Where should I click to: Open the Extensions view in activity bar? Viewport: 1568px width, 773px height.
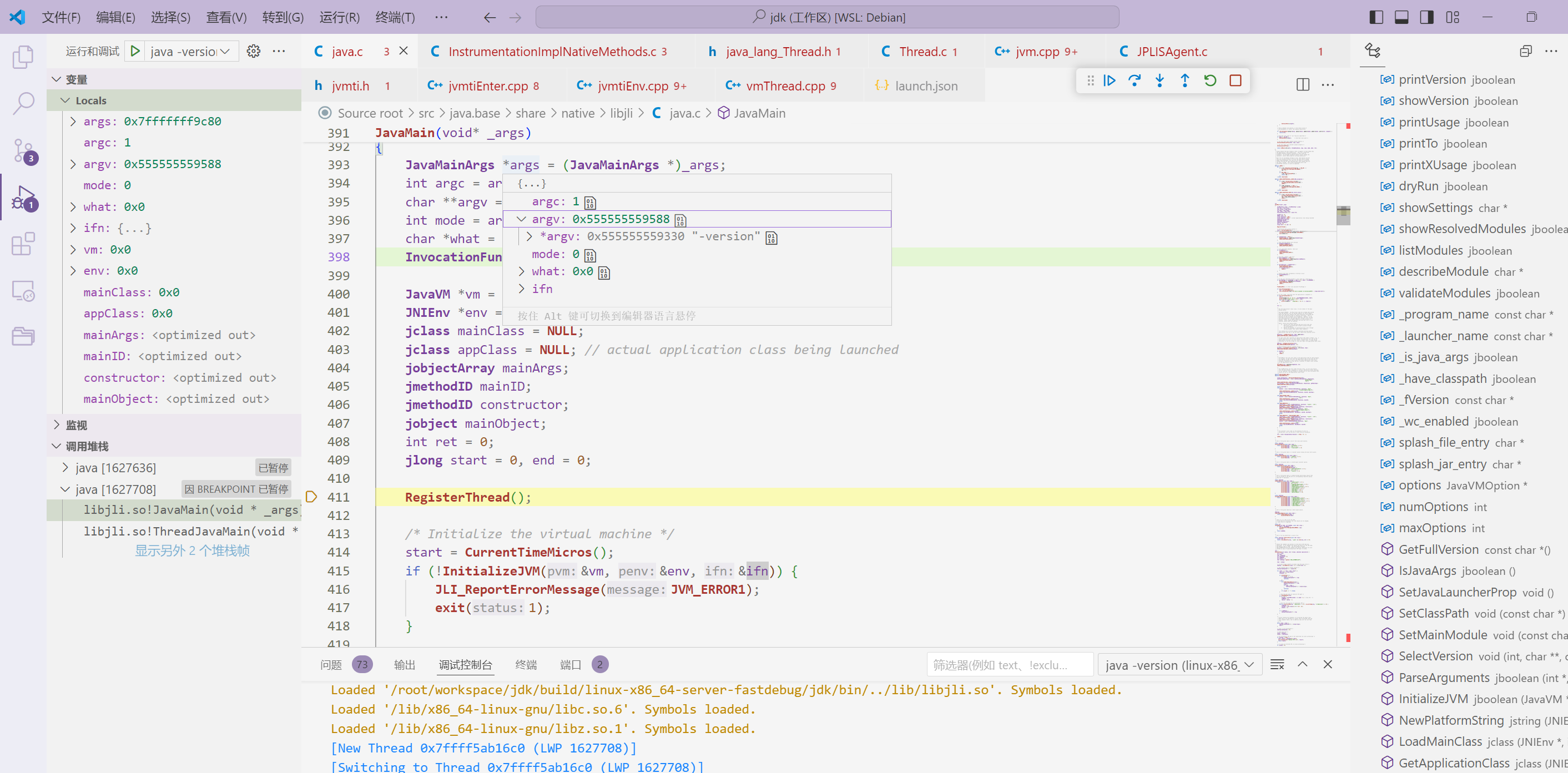[x=23, y=244]
